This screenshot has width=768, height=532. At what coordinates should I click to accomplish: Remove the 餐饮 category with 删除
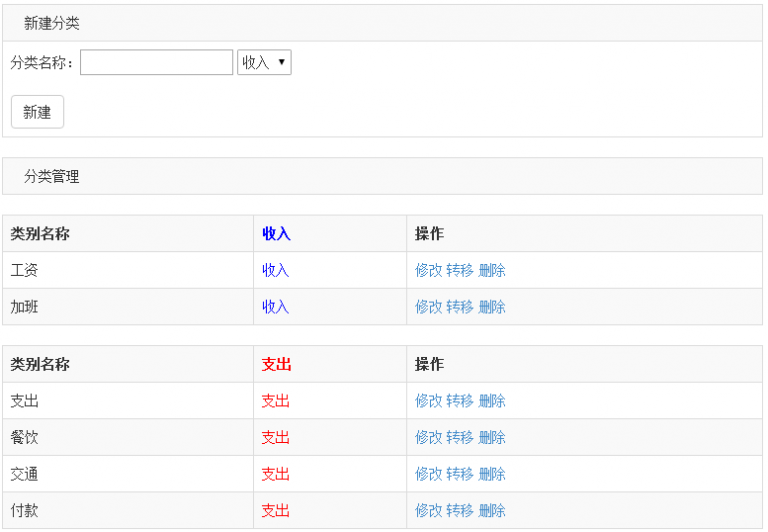492,437
